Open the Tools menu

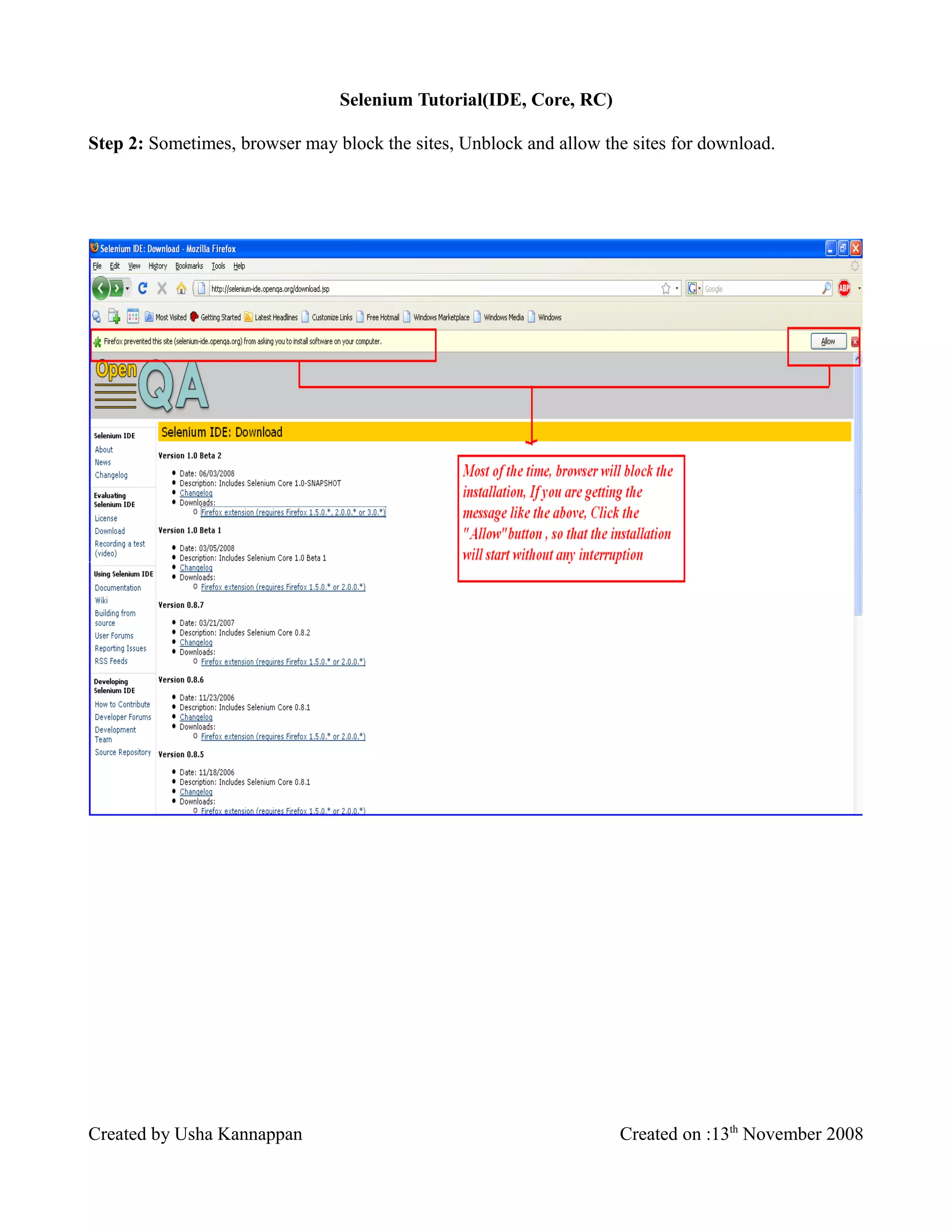[x=218, y=265]
